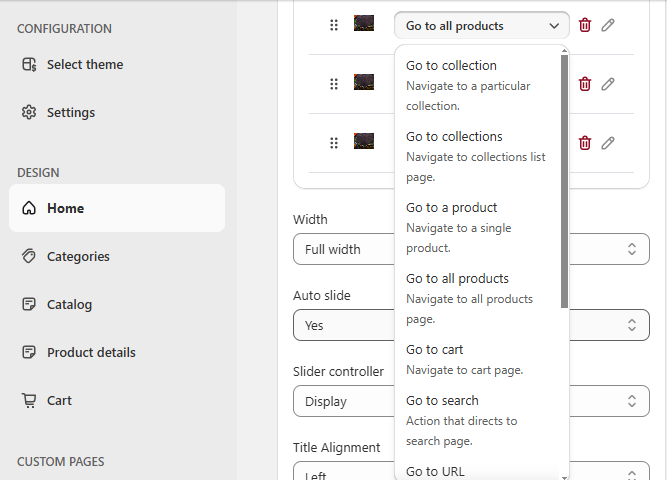Click the Title Alignment label
This screenshot has width=667, height=480.
[x=336, y=447]
